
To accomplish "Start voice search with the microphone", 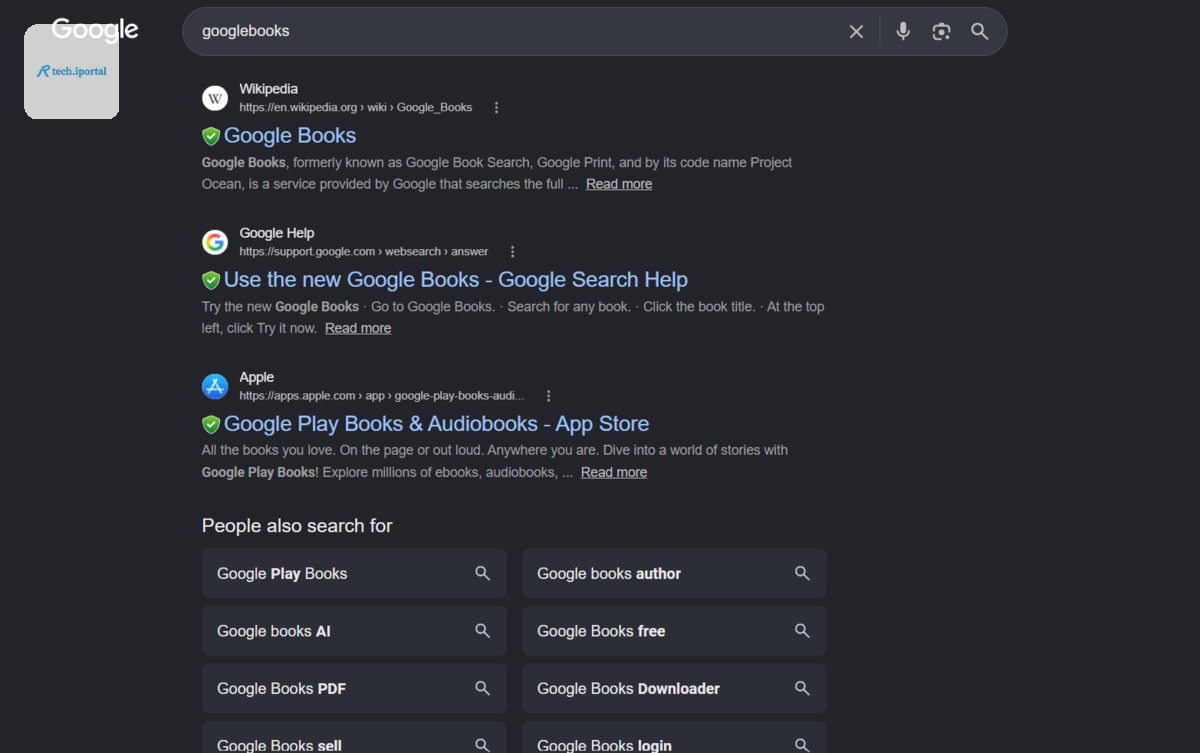I will [903, 31].
